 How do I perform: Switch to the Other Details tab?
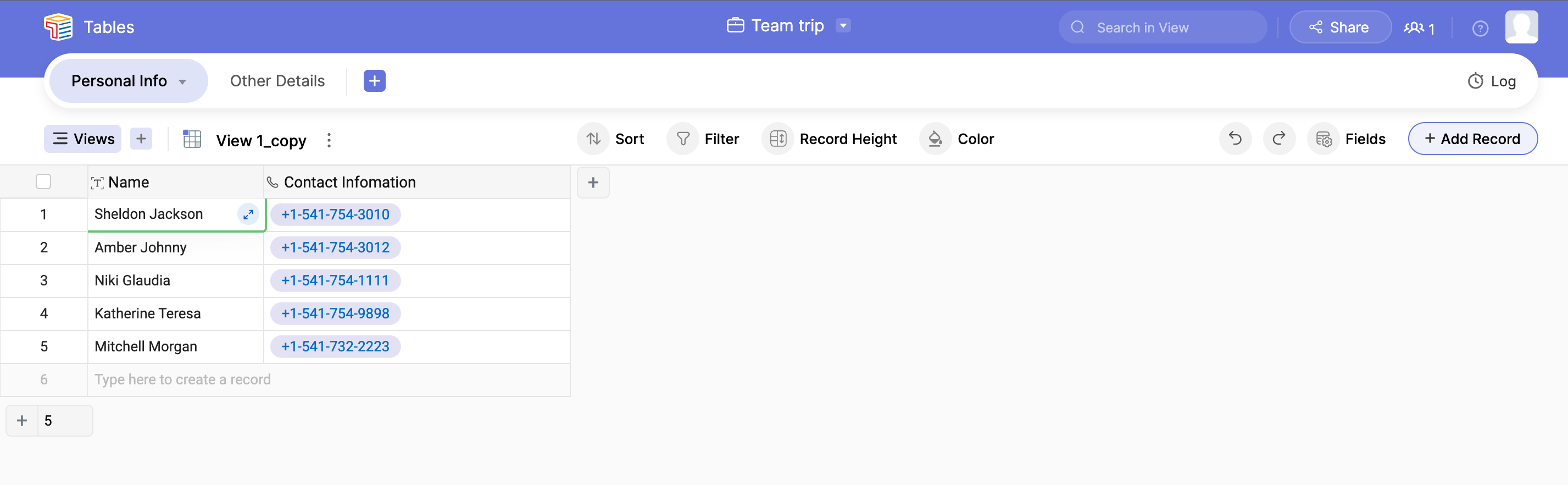tap(277, 81)
